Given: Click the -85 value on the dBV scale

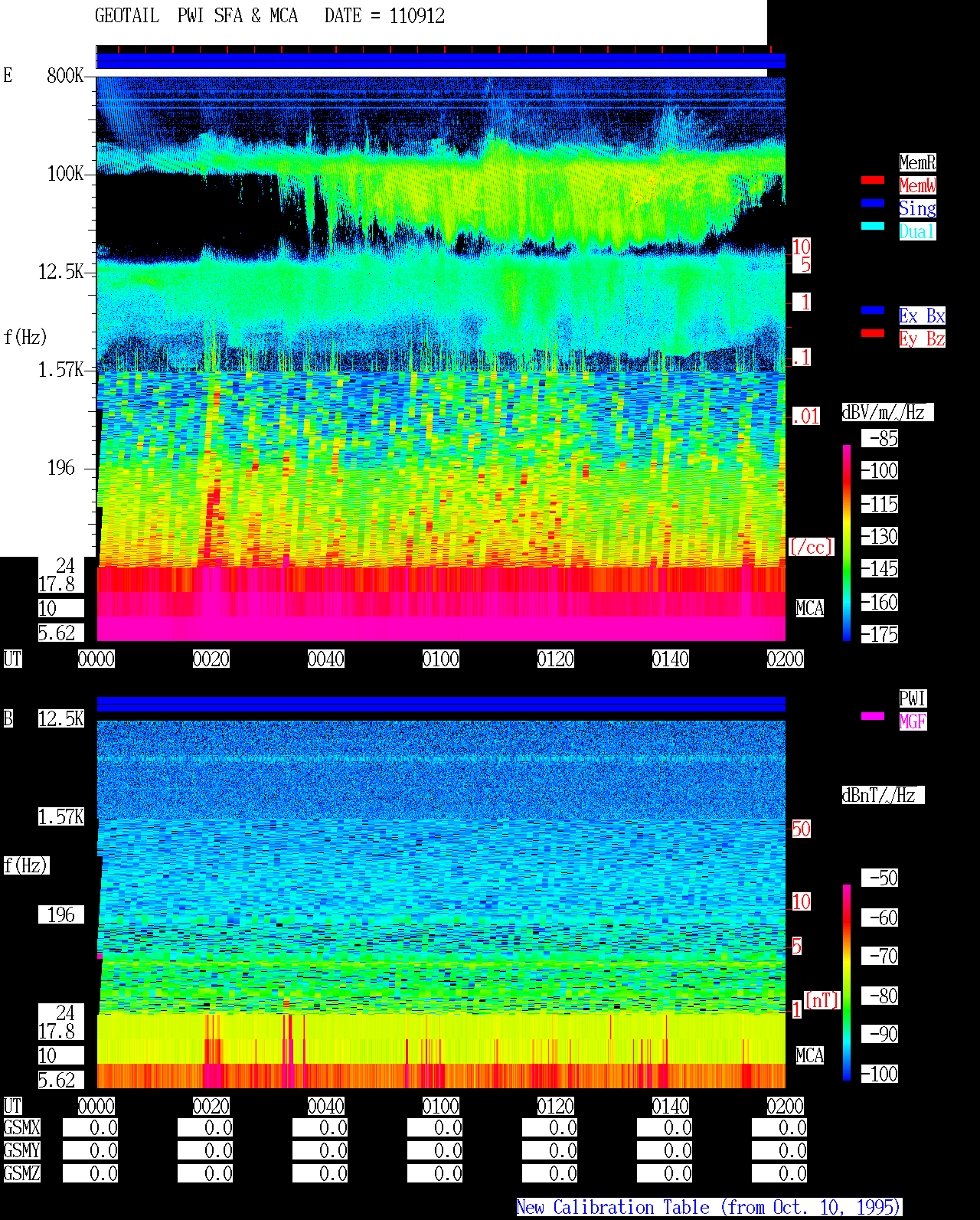Looking at the screenshot, I should click(880, 439).
